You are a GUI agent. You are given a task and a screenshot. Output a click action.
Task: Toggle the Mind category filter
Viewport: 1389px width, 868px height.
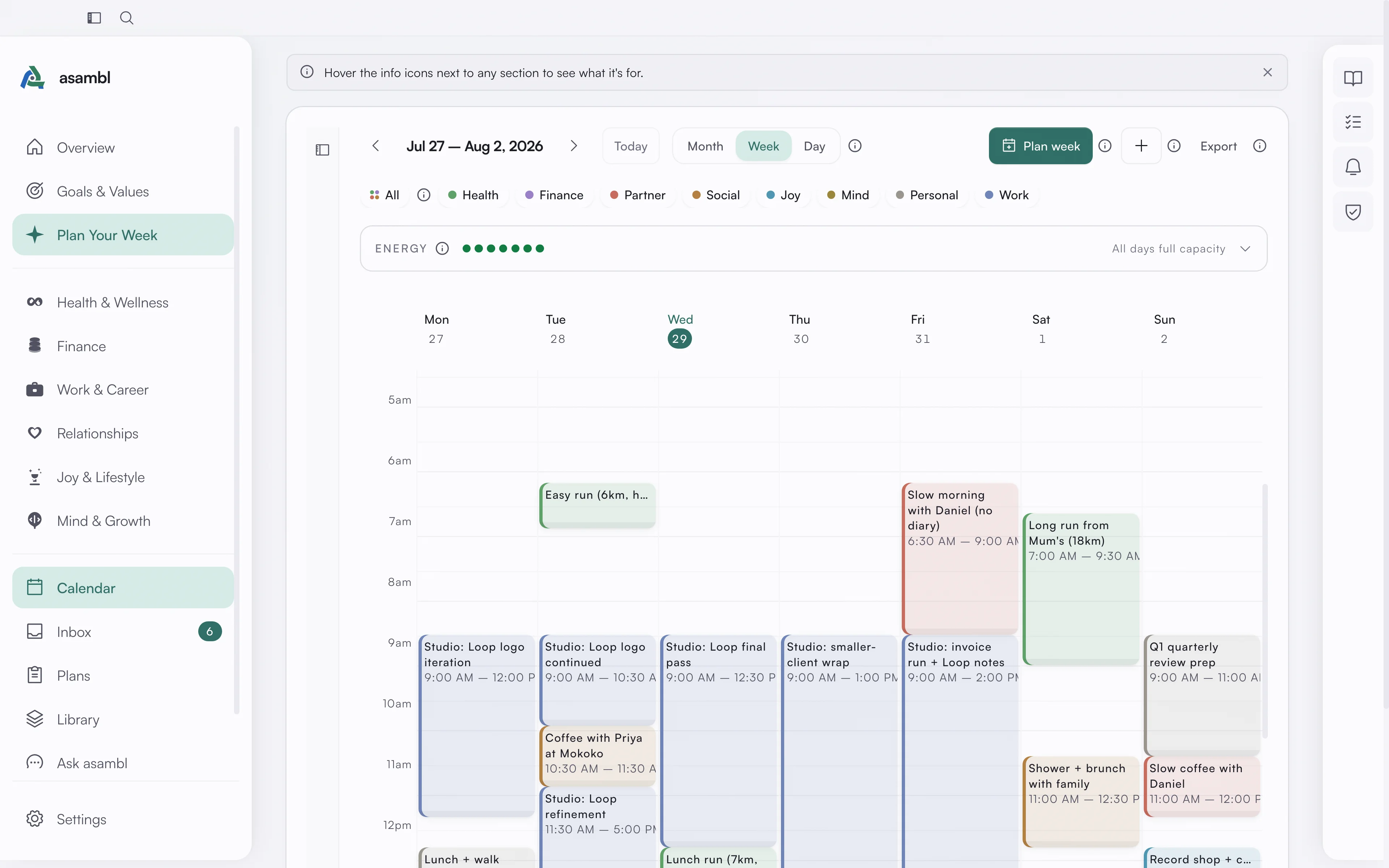pyautogui.click(x=848, y=195)
